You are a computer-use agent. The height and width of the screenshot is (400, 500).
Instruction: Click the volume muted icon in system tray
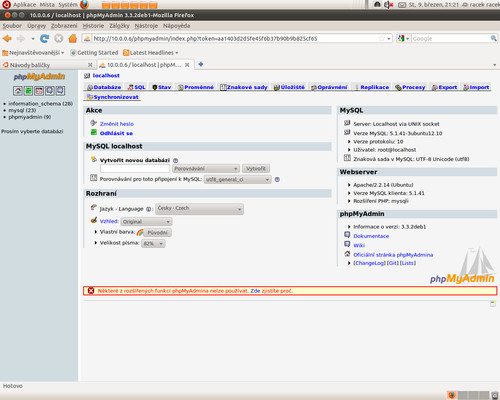pyautogui.click(x=388, y=5)
